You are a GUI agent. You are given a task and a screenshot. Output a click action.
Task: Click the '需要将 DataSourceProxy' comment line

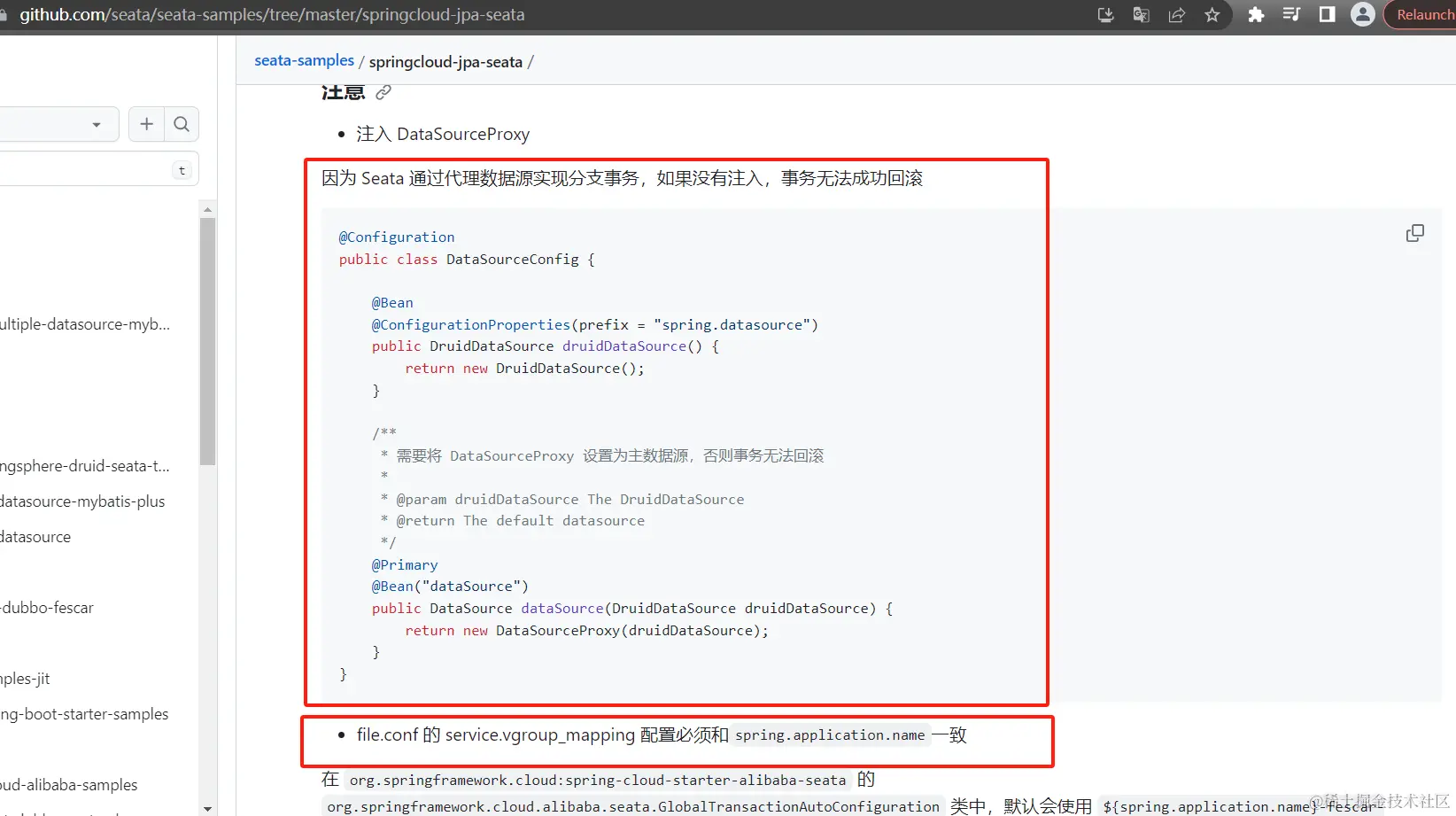pyautogui.click(x=602, y=456)
